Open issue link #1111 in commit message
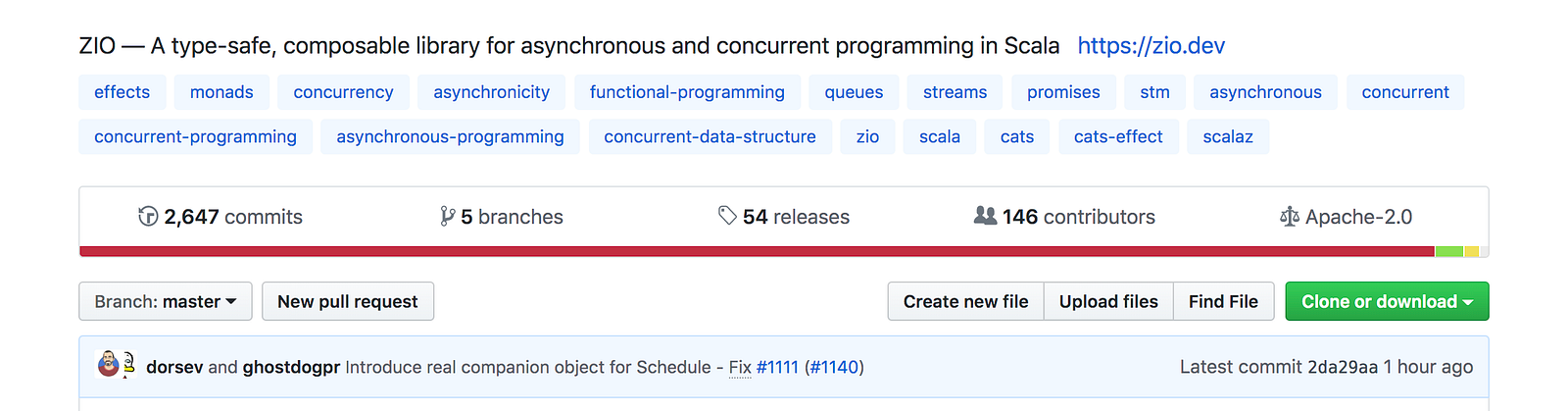Screen dimensions: 1568x411 click(x=777, y=368)
